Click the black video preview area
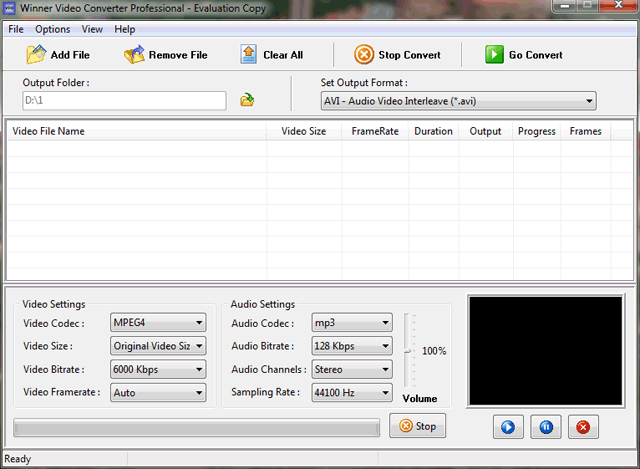The width and height of the screenshot is (640, 469). (x=545, y=351)
